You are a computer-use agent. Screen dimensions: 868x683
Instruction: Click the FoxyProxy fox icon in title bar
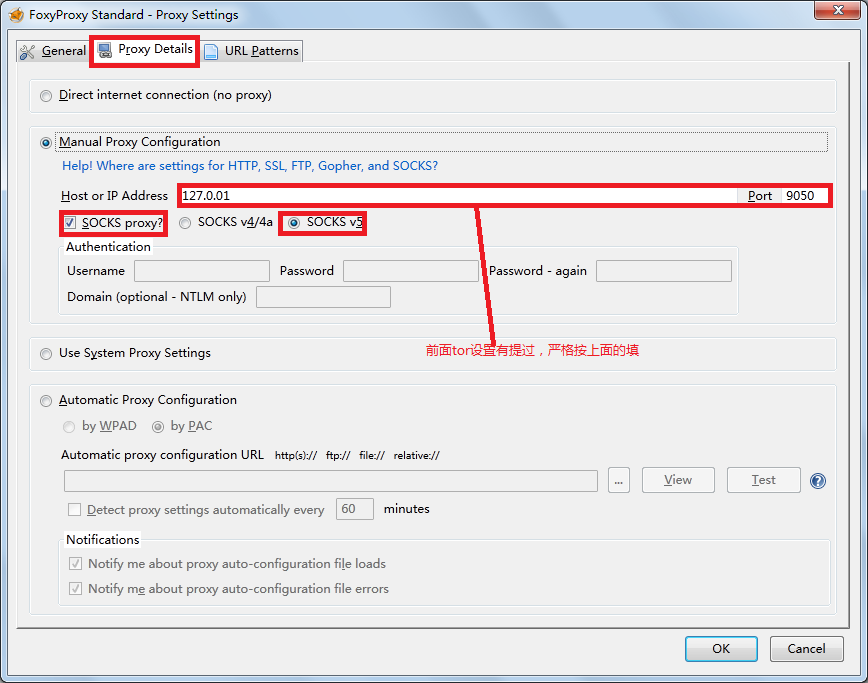click(17, 14)
